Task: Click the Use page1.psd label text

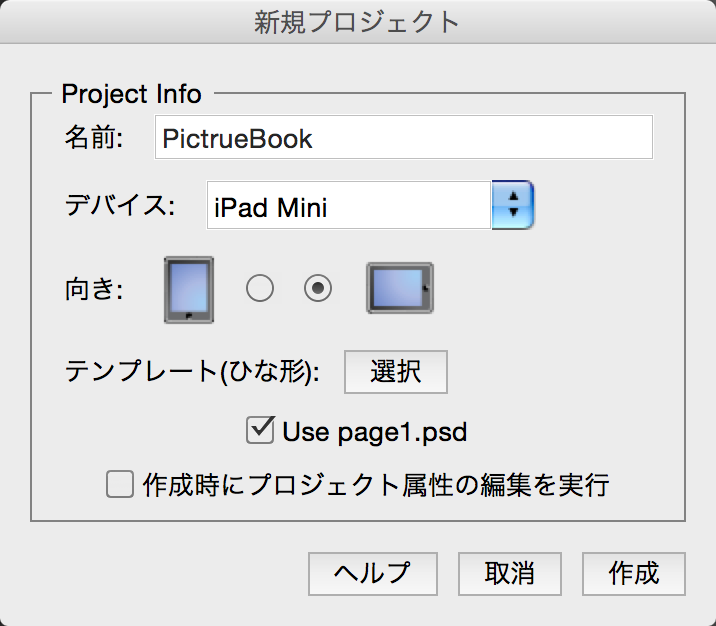Action: [375, 431]
